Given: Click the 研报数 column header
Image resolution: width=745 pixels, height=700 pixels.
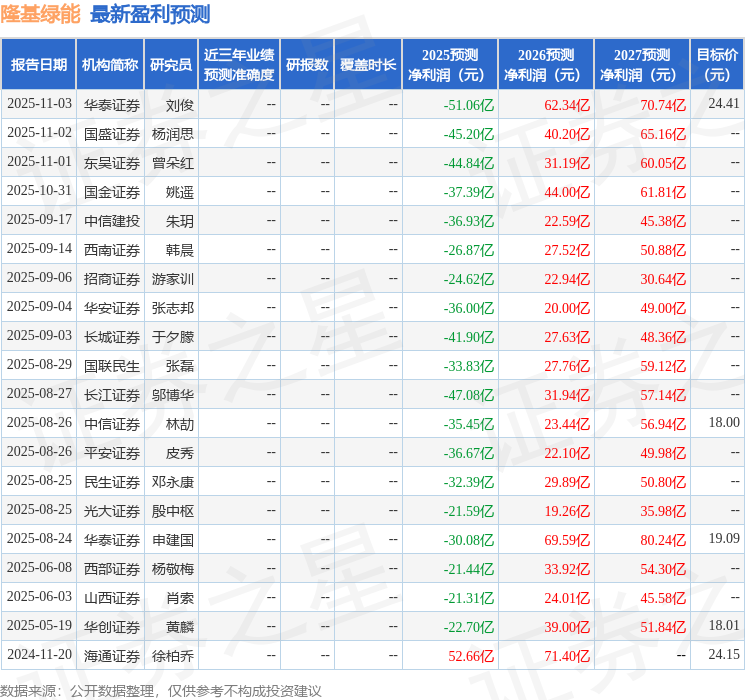Looking at the screenshot, I should pyautogui.click(x=306, y=64).
